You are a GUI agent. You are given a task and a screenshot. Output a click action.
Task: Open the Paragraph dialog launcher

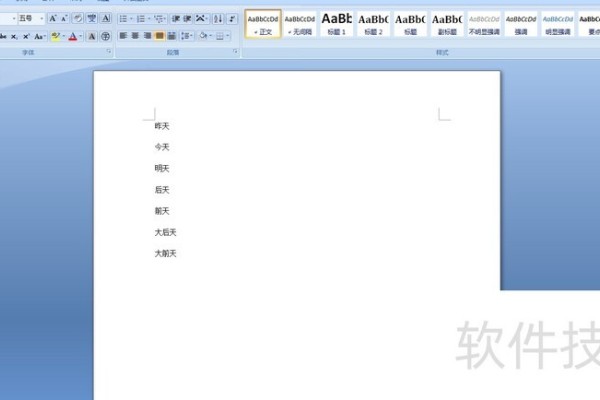pyautogui.click(x=235, y=51)
